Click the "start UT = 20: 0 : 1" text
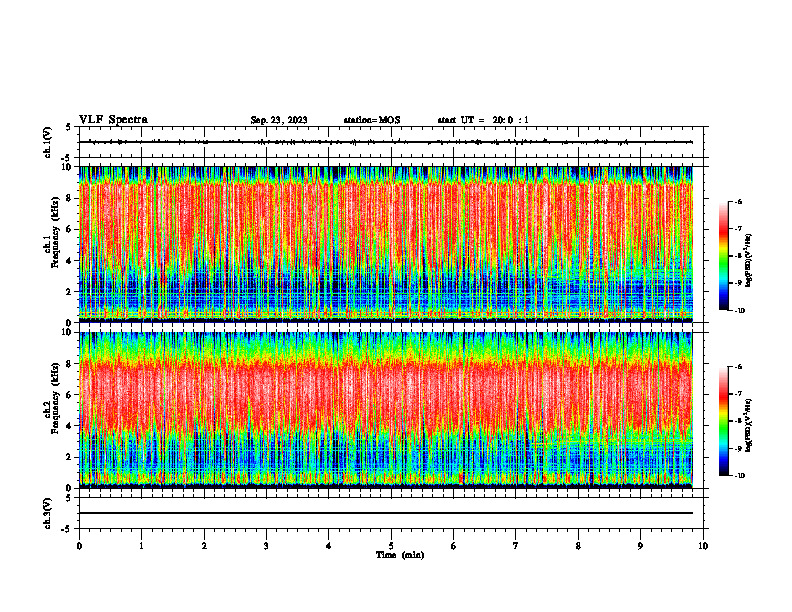 483,120
